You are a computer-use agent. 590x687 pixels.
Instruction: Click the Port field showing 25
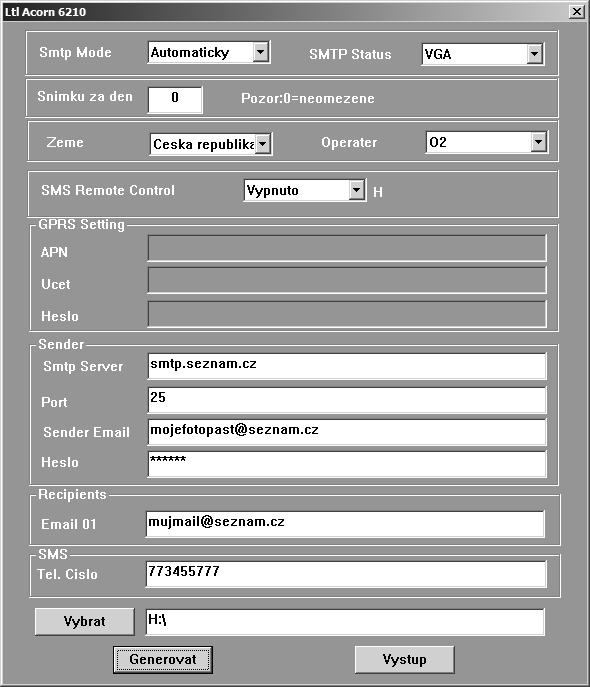347,400
